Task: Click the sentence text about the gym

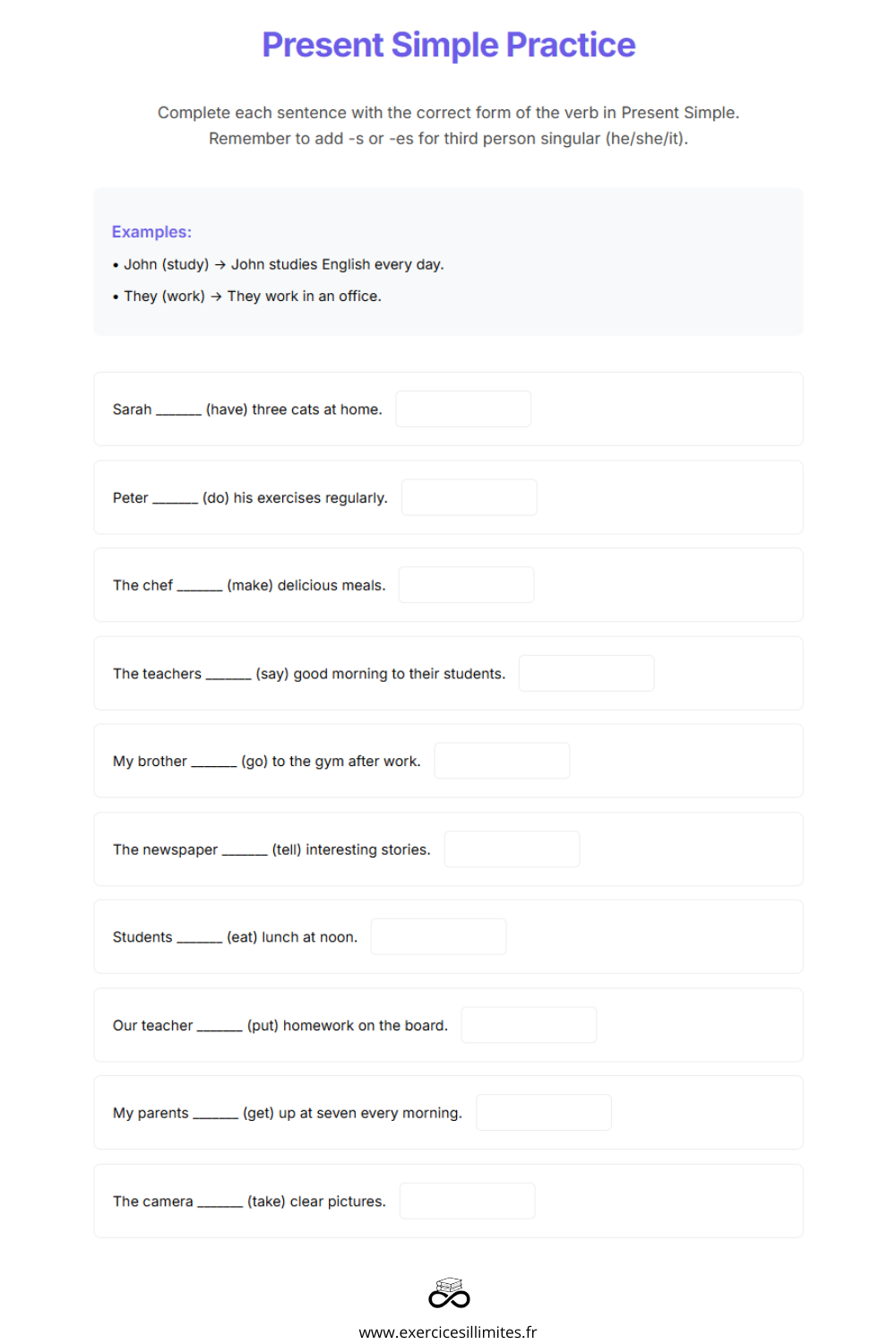Action: tap(267, 762)
